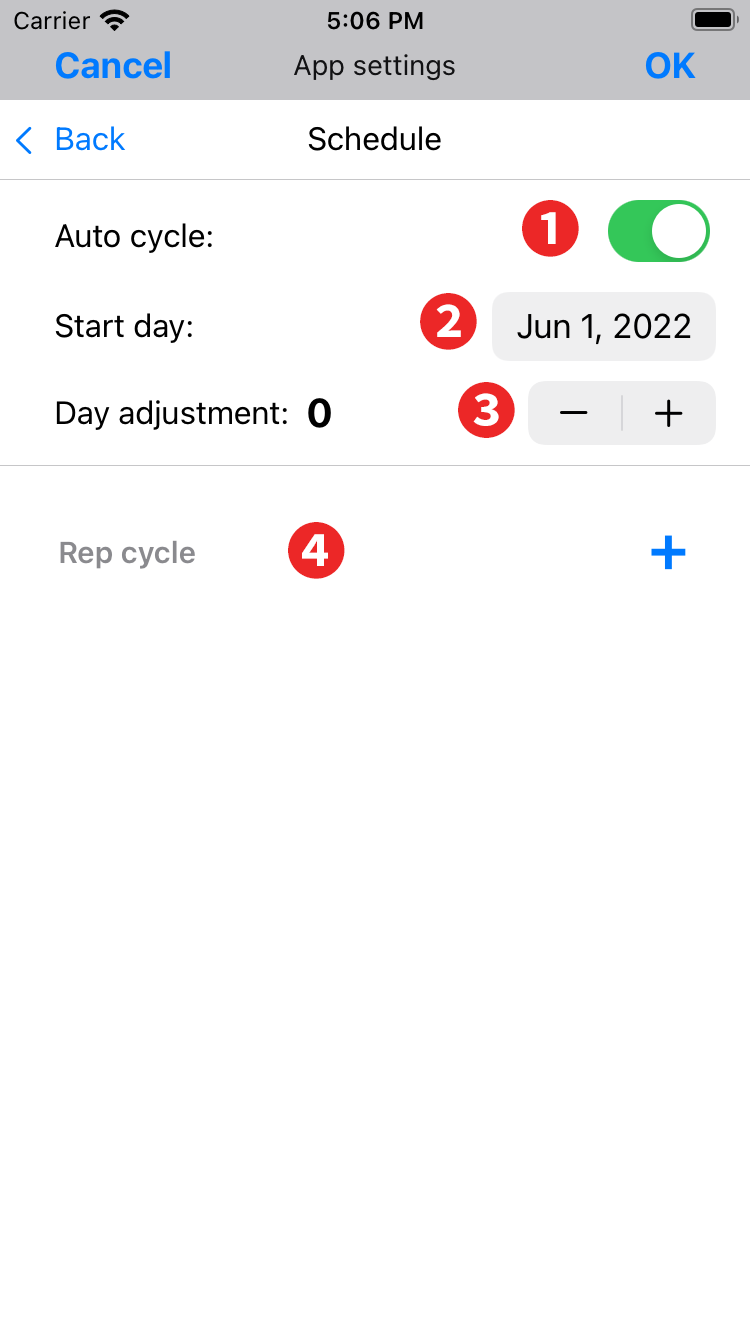
Task: Tap the Wi-Fi status icon
Action: pos(116,20)
